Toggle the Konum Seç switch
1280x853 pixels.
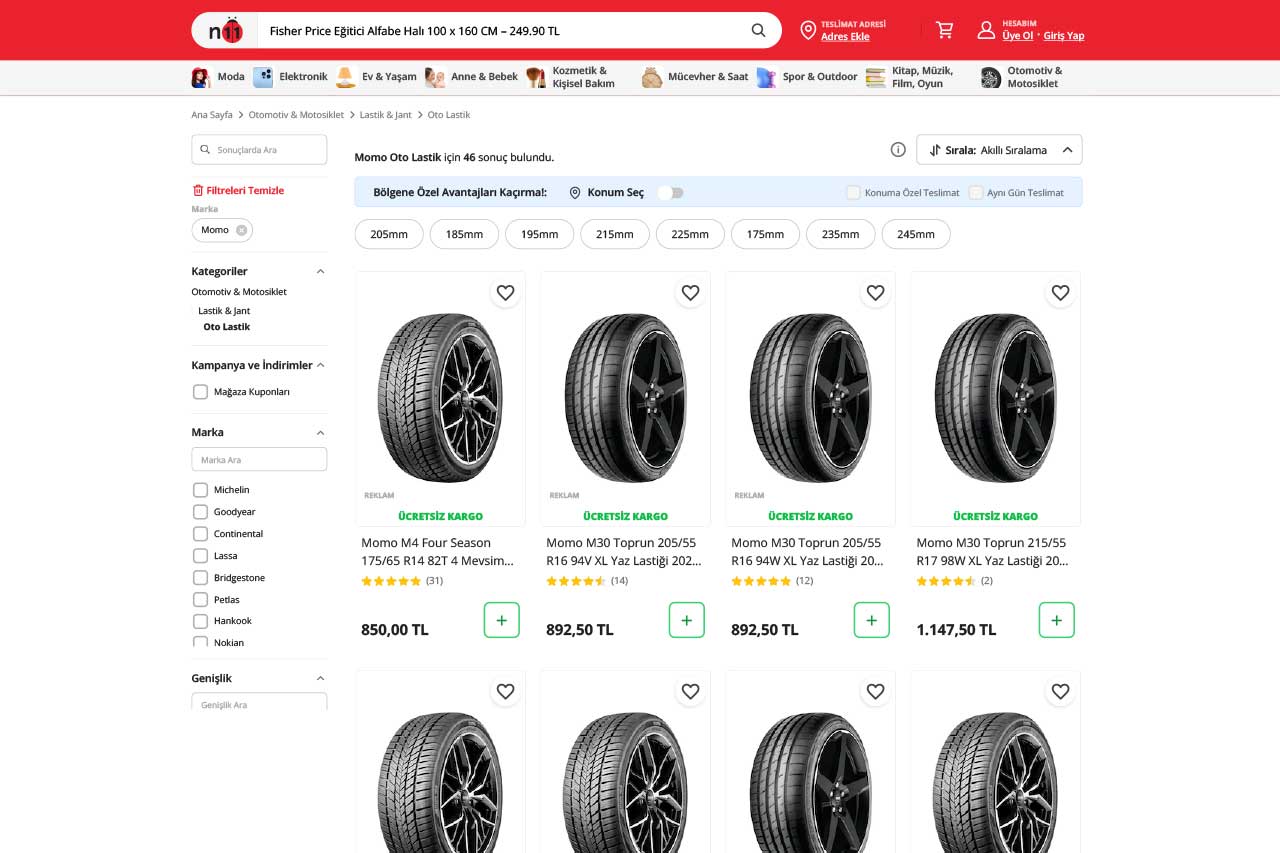coord(670,193)
